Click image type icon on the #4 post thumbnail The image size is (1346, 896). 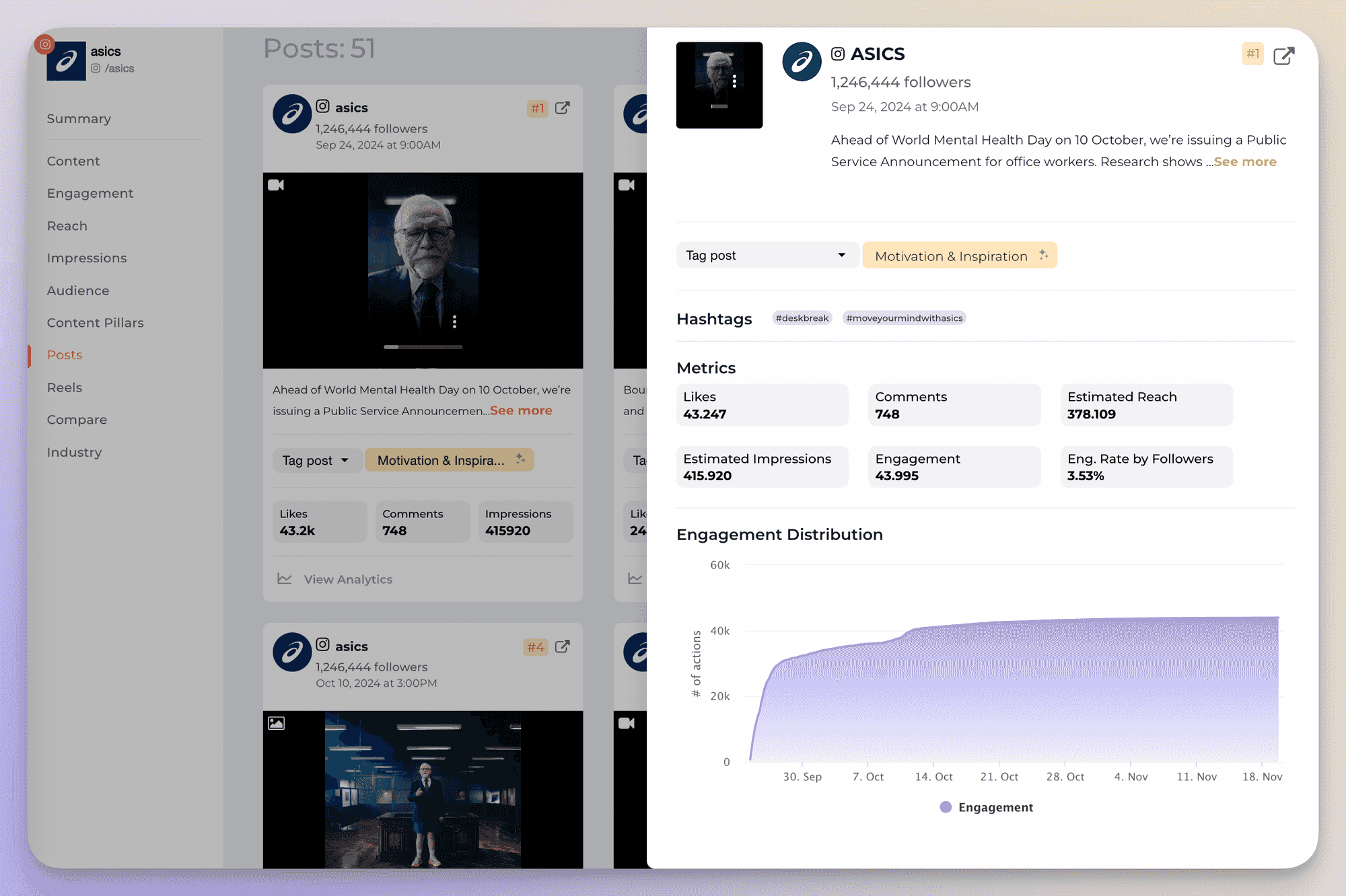pyautogui.click(x=276, y=723)
